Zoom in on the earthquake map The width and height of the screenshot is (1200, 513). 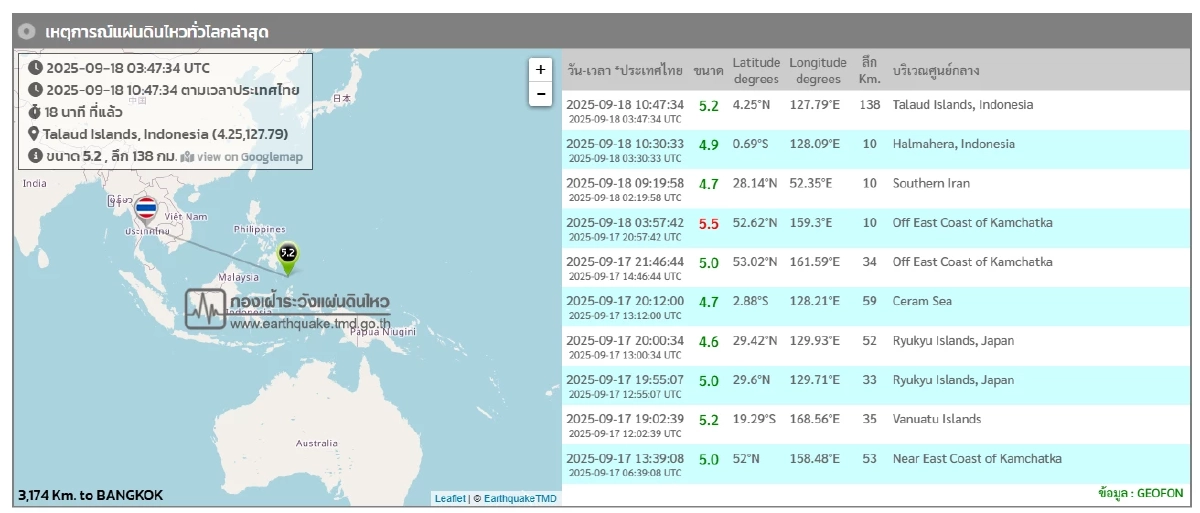(541, 70)
